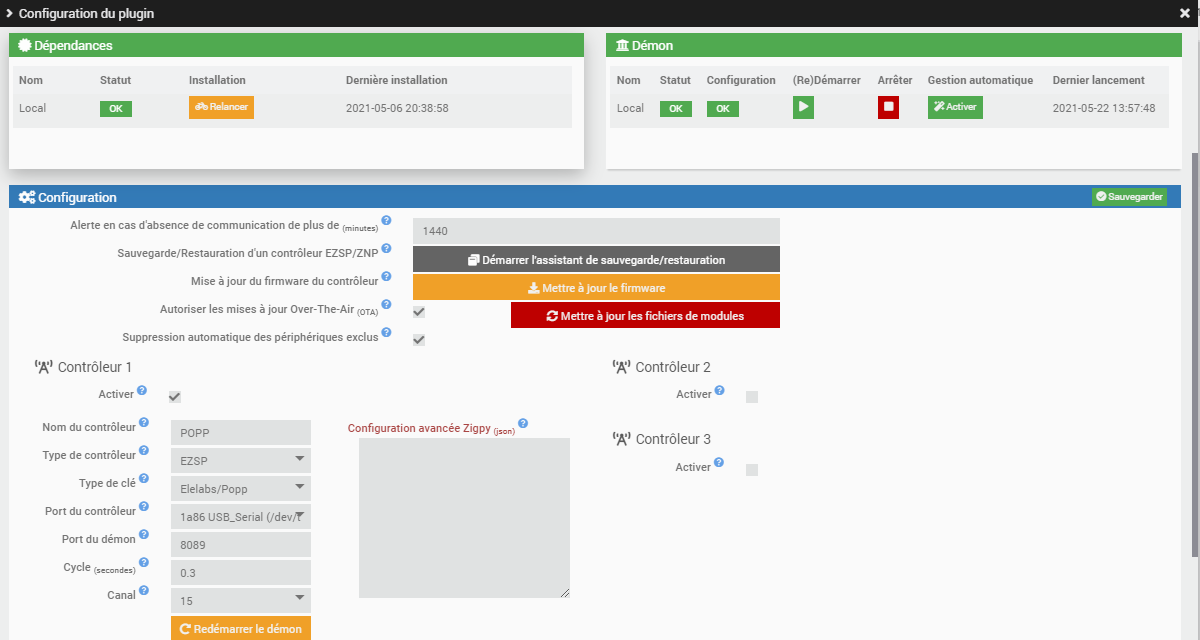The height and width of the screenshot is (640, 1200).
Task: Click the Démon Configuration OK badge
Action: click(722, 108)
